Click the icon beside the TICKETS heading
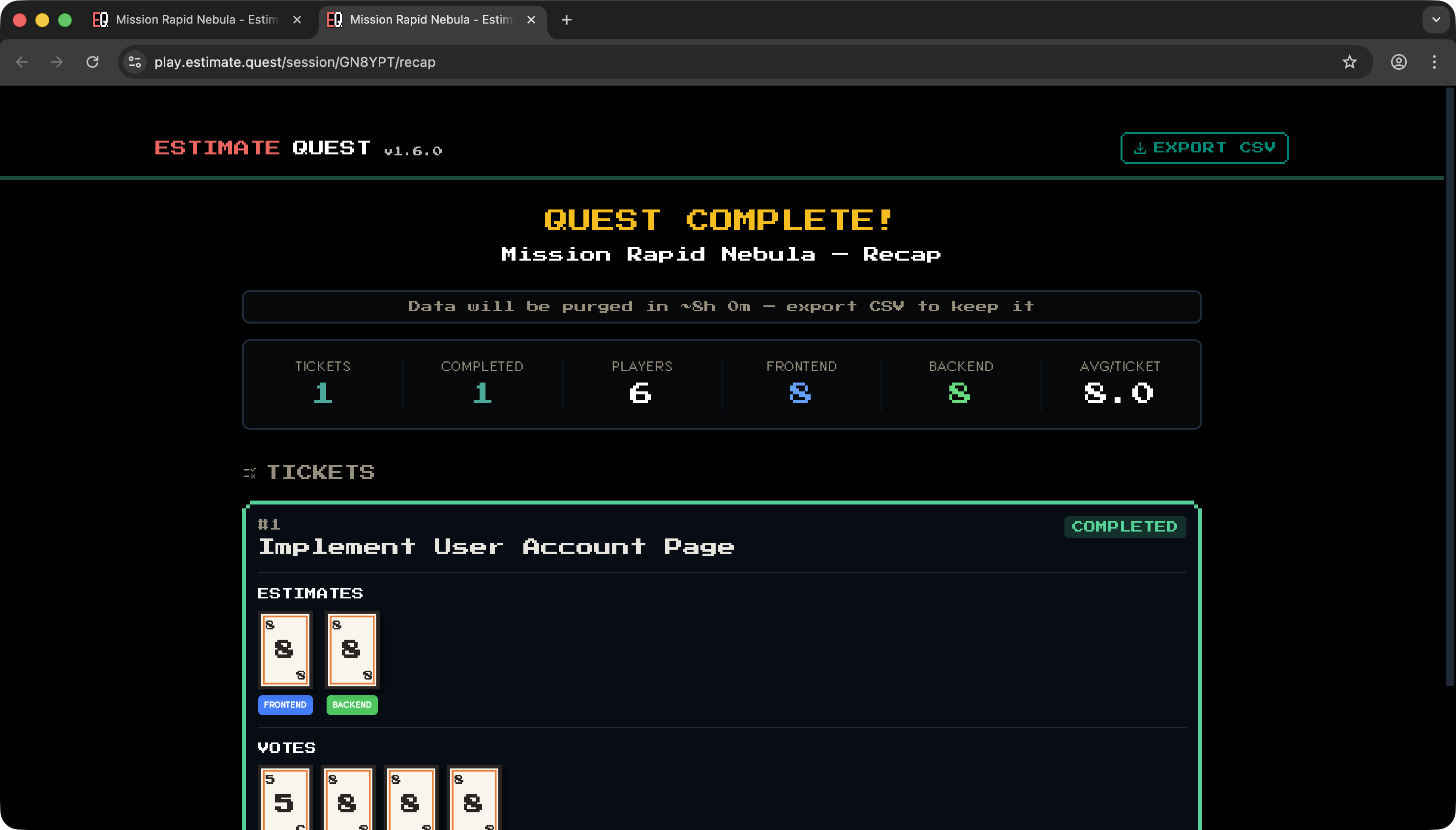Screen dimensions: 1456x830 pyautogui.click(x=251, y=472)
